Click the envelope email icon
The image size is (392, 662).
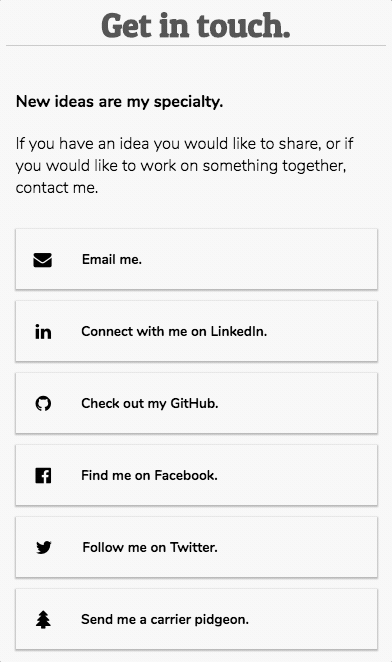[43, 260]
